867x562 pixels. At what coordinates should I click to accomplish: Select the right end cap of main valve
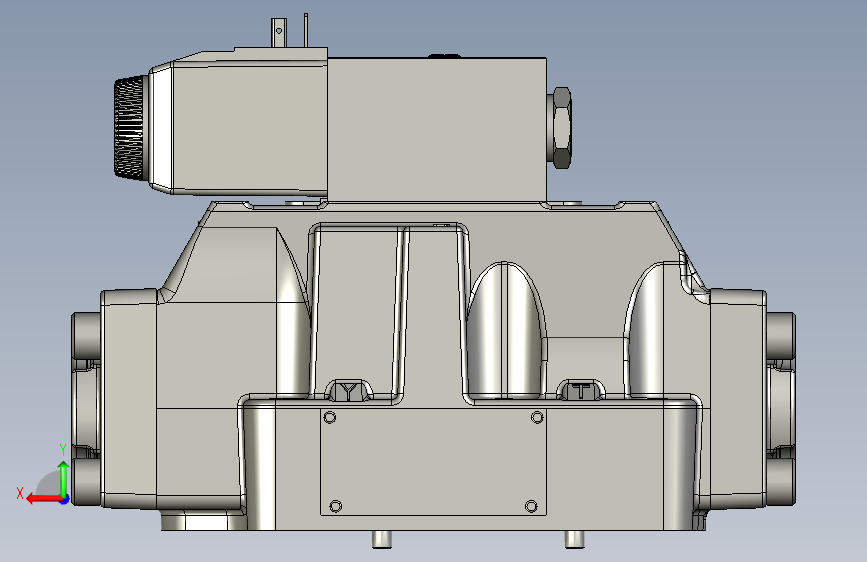(x=738, y=398)
